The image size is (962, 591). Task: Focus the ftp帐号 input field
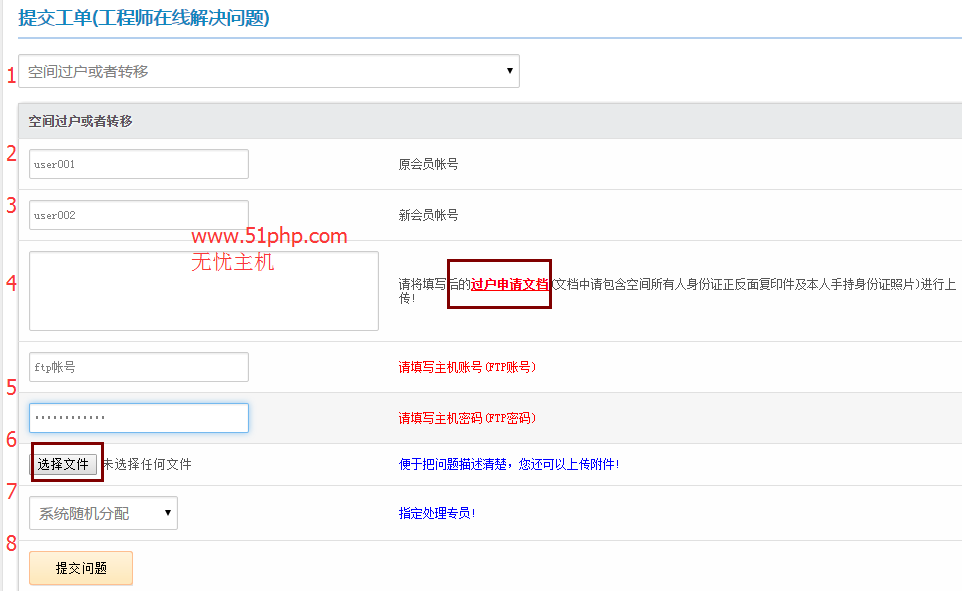(138, 367)
